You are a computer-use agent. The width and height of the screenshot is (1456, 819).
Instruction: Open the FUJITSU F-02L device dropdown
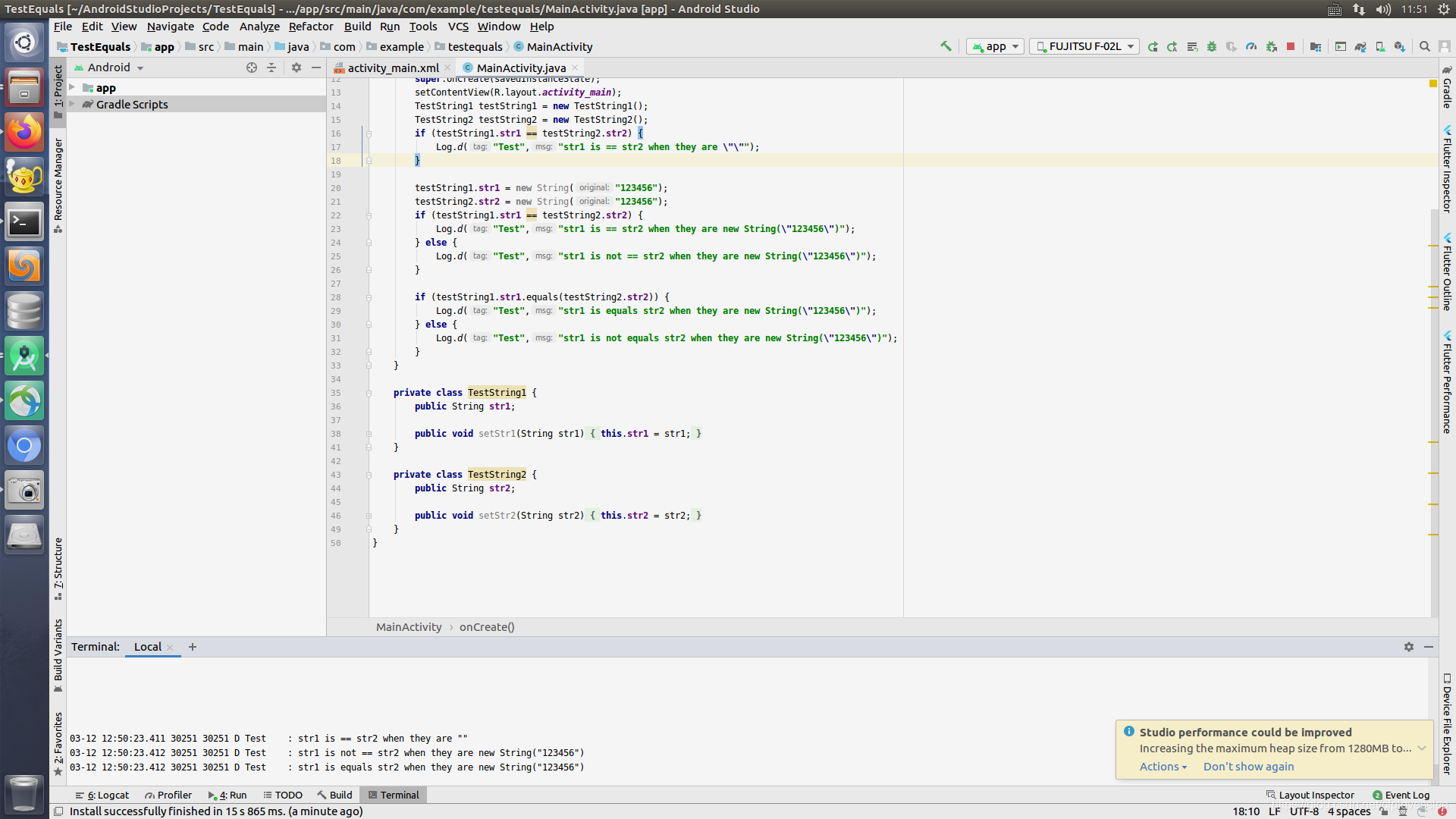pyautogui.click(x=1084, y=47)
